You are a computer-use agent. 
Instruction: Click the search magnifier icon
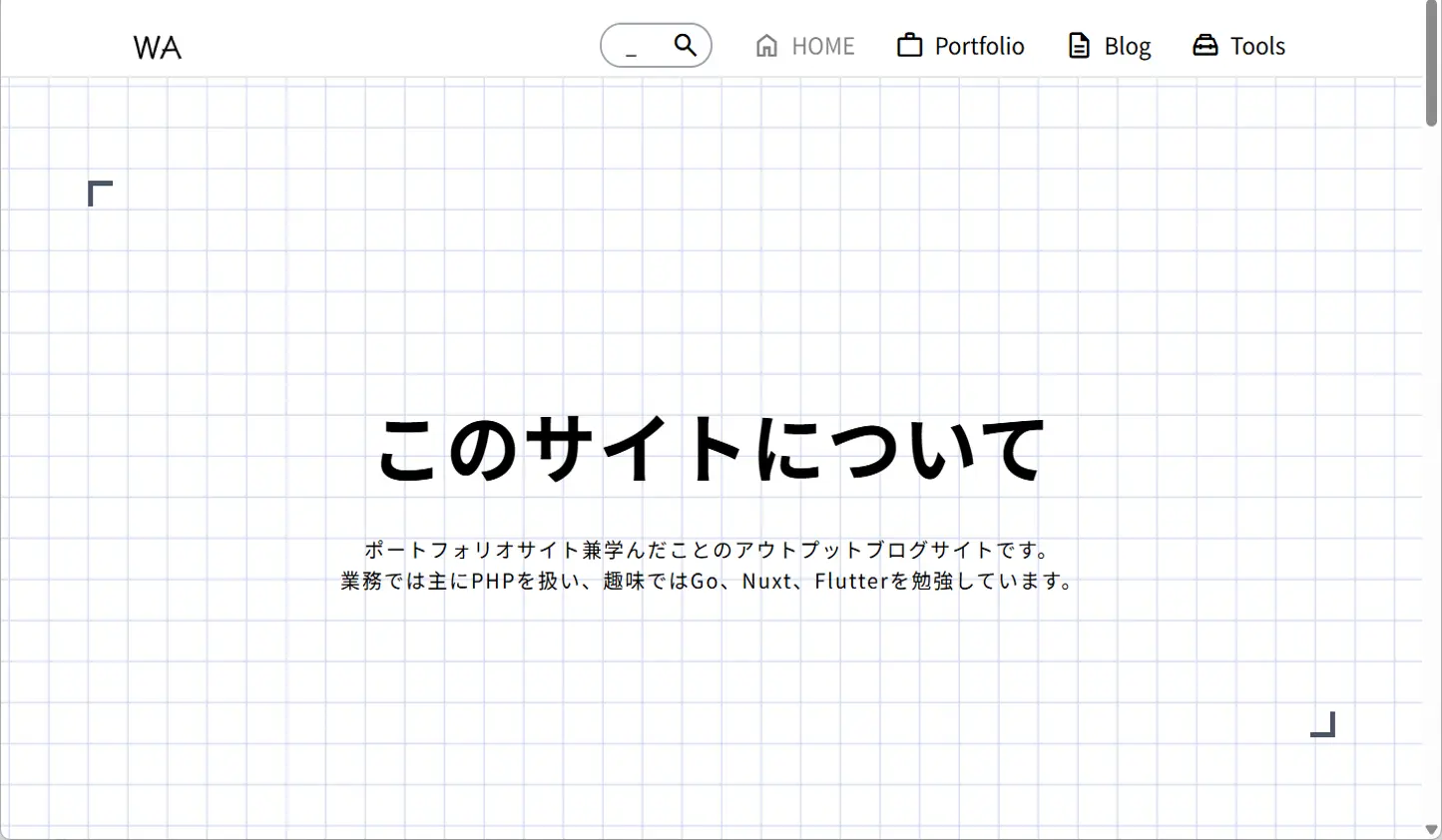pos(685,45)
